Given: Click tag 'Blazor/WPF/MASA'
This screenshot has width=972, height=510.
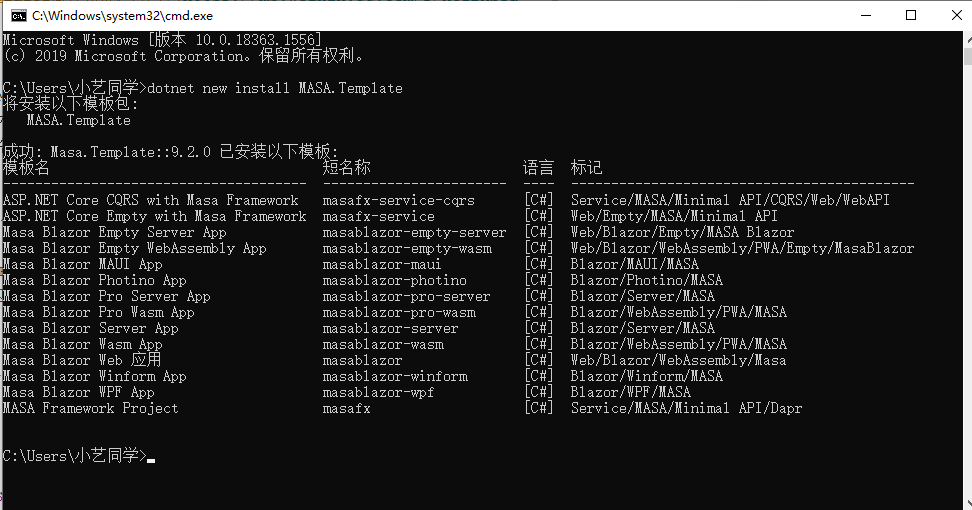Looking at the screenshot, I should [630, 393].
